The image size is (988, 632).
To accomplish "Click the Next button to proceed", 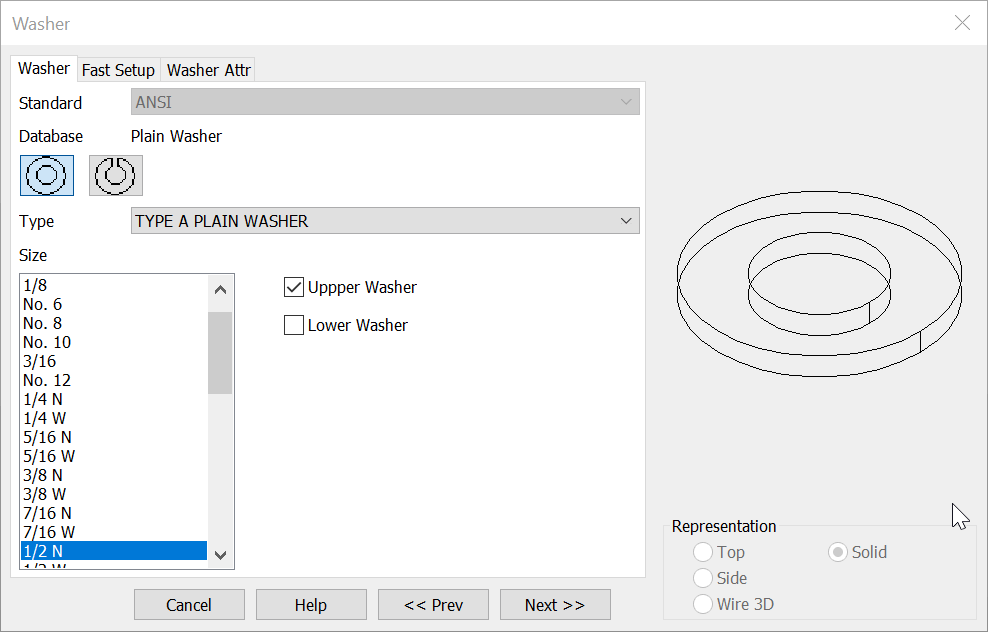I will 555,604.
